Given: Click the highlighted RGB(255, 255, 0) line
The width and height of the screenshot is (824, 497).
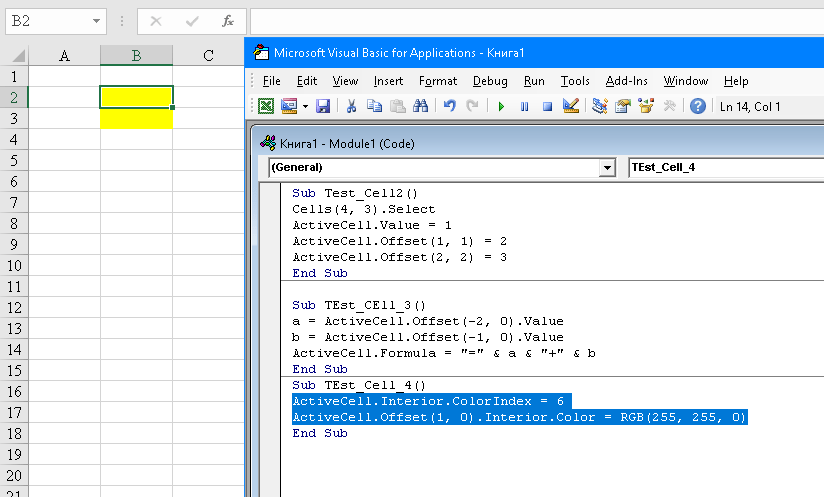Looking at the screenshot, I should (520, 417).
